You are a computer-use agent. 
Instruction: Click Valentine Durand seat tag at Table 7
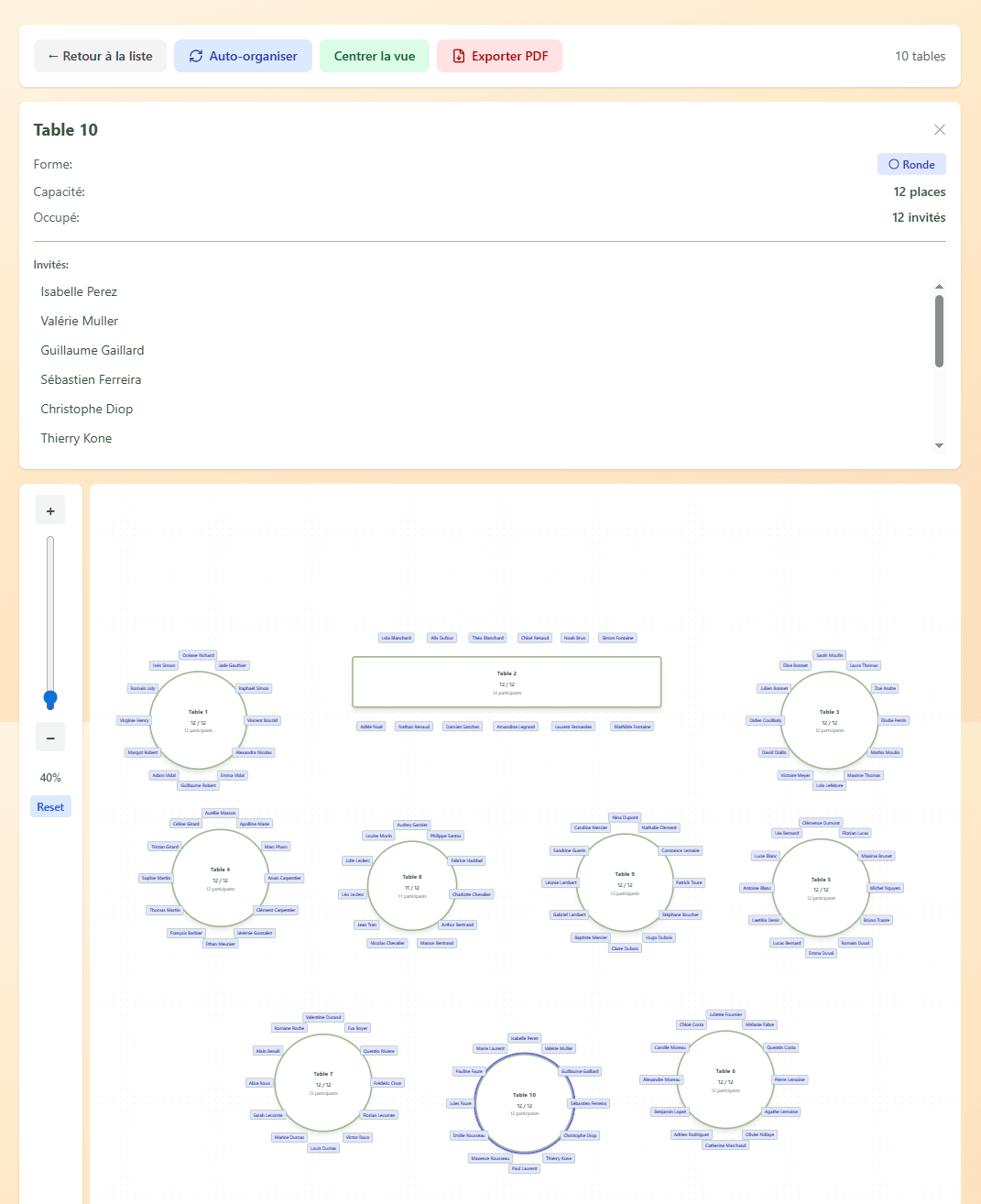tap(323, 1017)
